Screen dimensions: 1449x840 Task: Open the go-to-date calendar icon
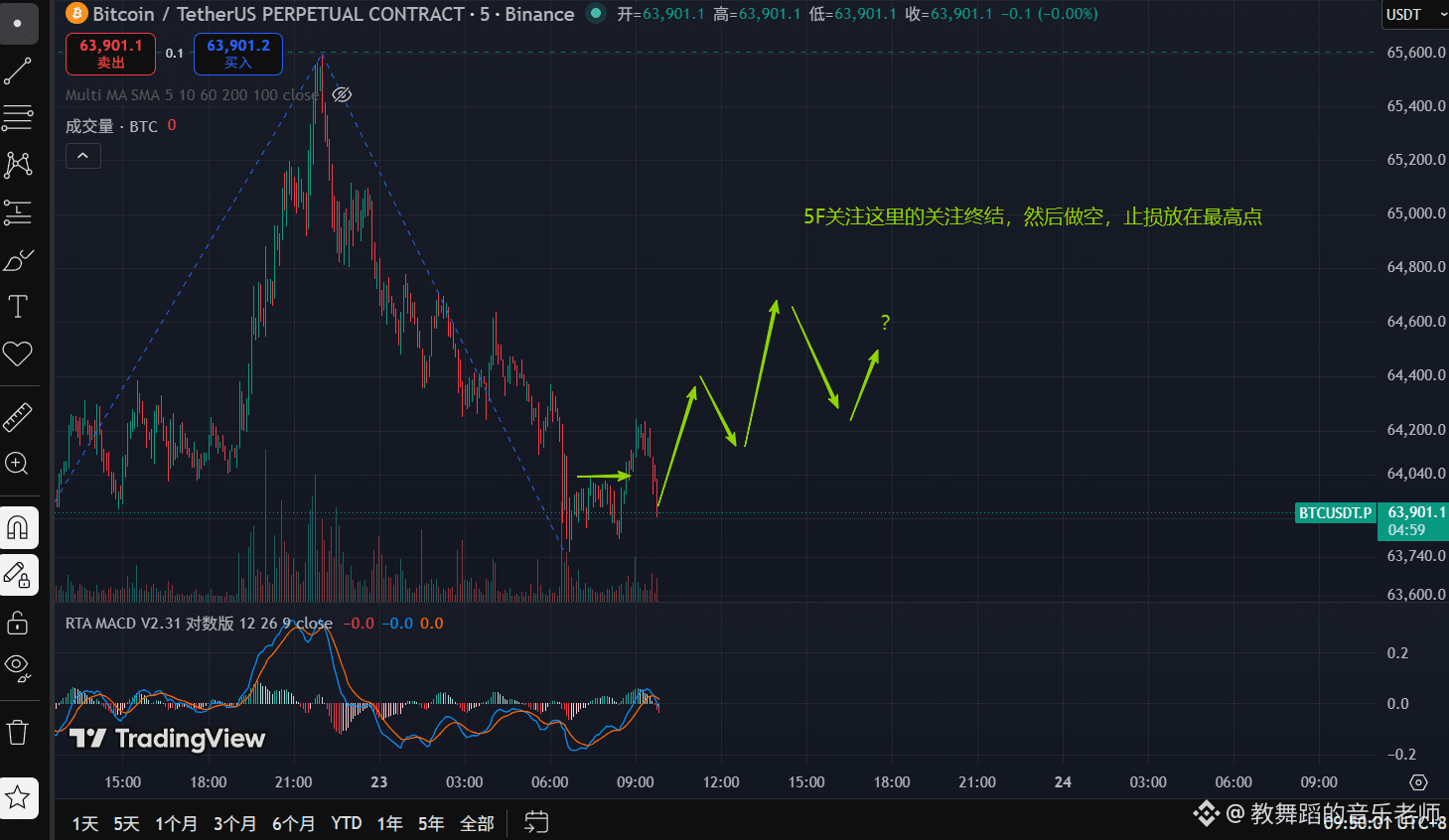(x=536, y=822)
